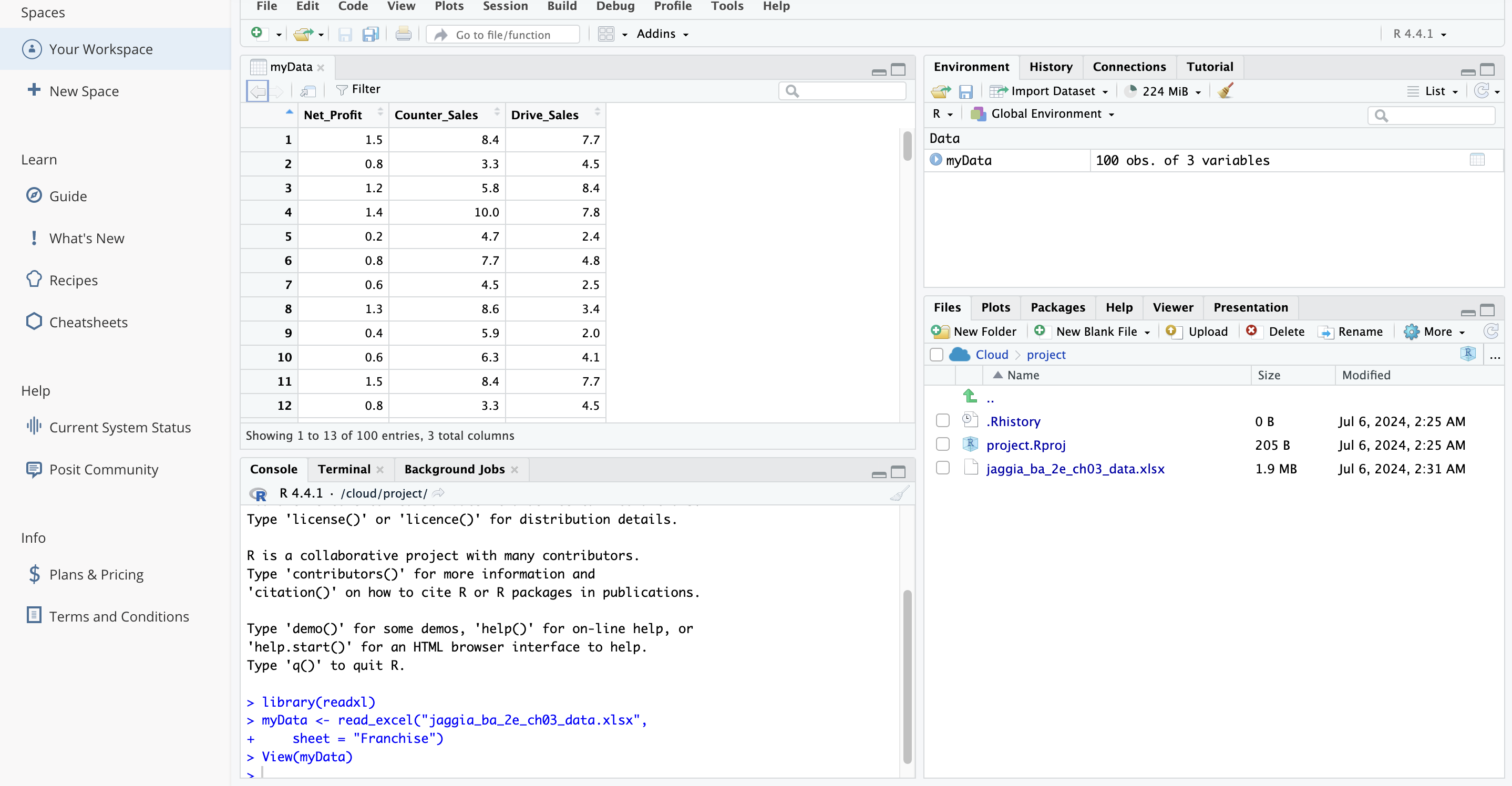Switch to the Background Jobs tab

(x=454, y=469)
